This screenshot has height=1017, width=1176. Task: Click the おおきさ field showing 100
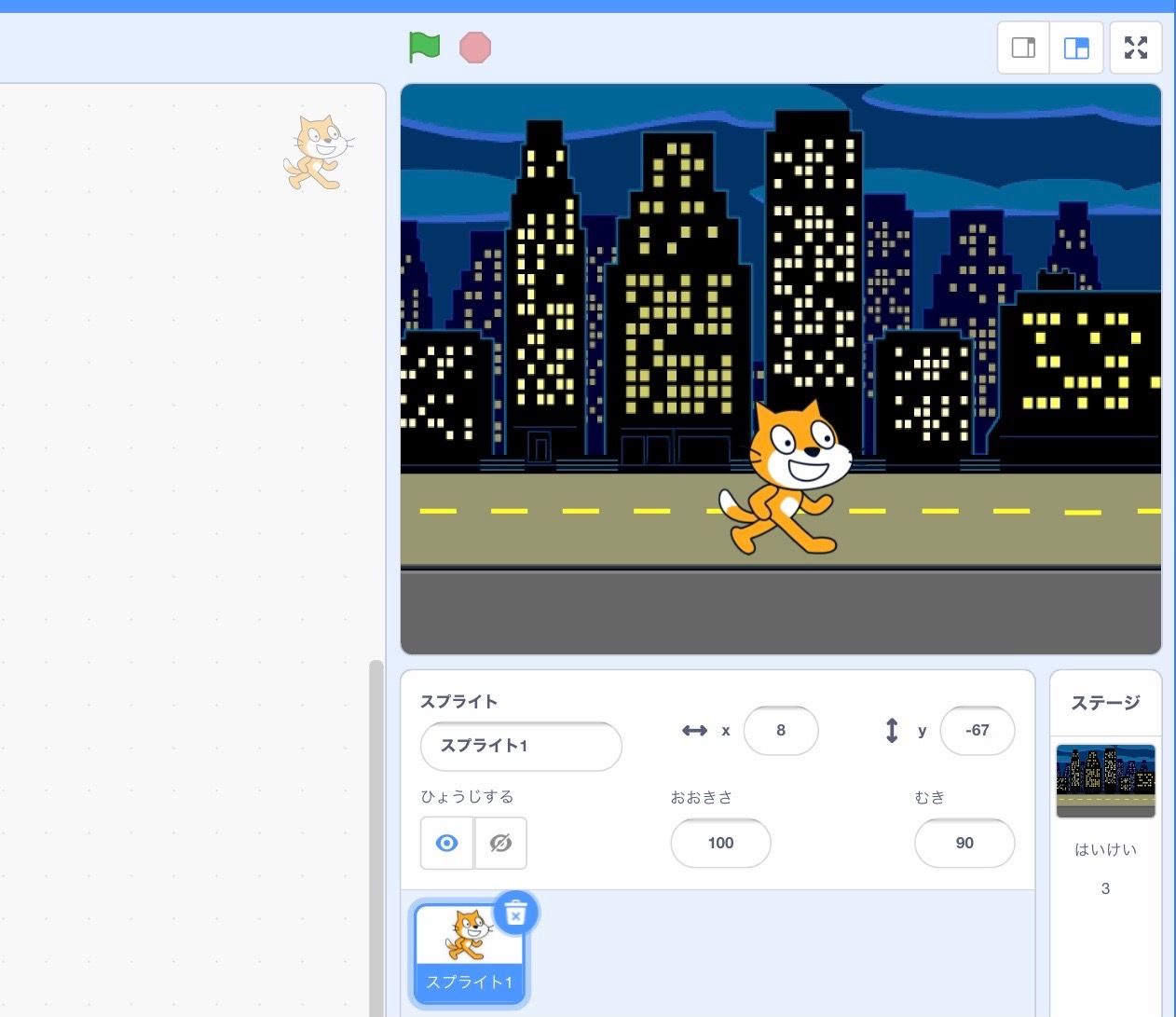tap(719, 843)
